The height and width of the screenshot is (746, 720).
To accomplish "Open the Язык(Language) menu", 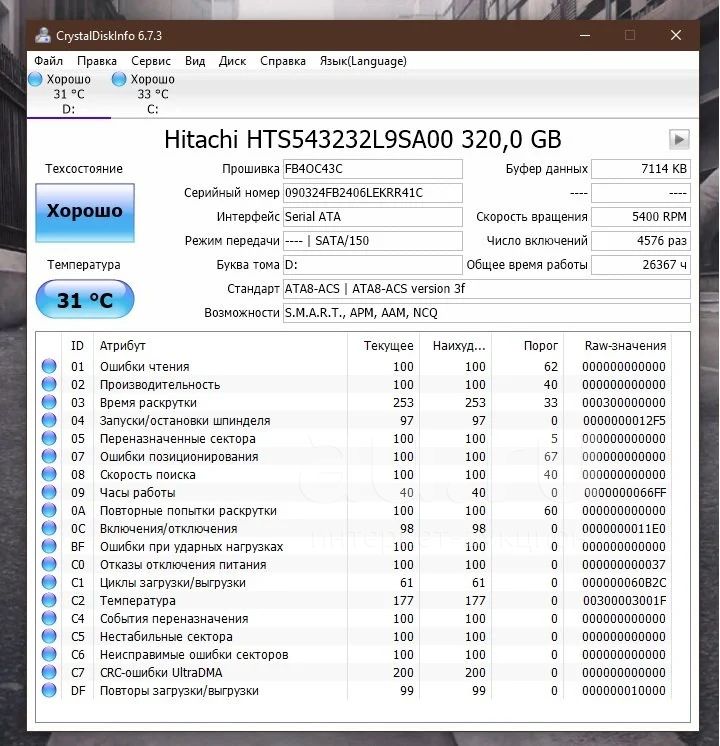I will tap(363, 61).
